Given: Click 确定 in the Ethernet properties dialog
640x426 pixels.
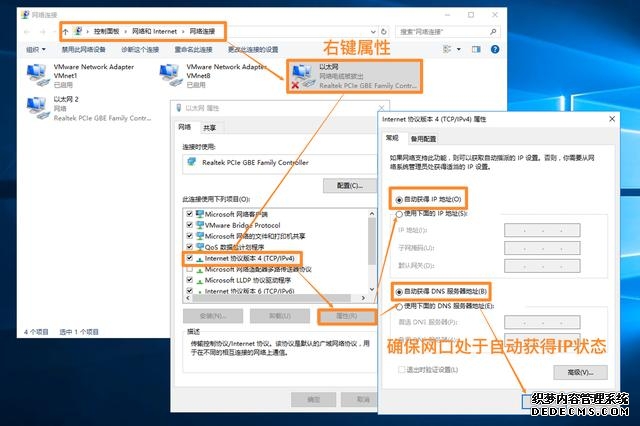Looking at the screenshot, I should (x=313, y=399).
